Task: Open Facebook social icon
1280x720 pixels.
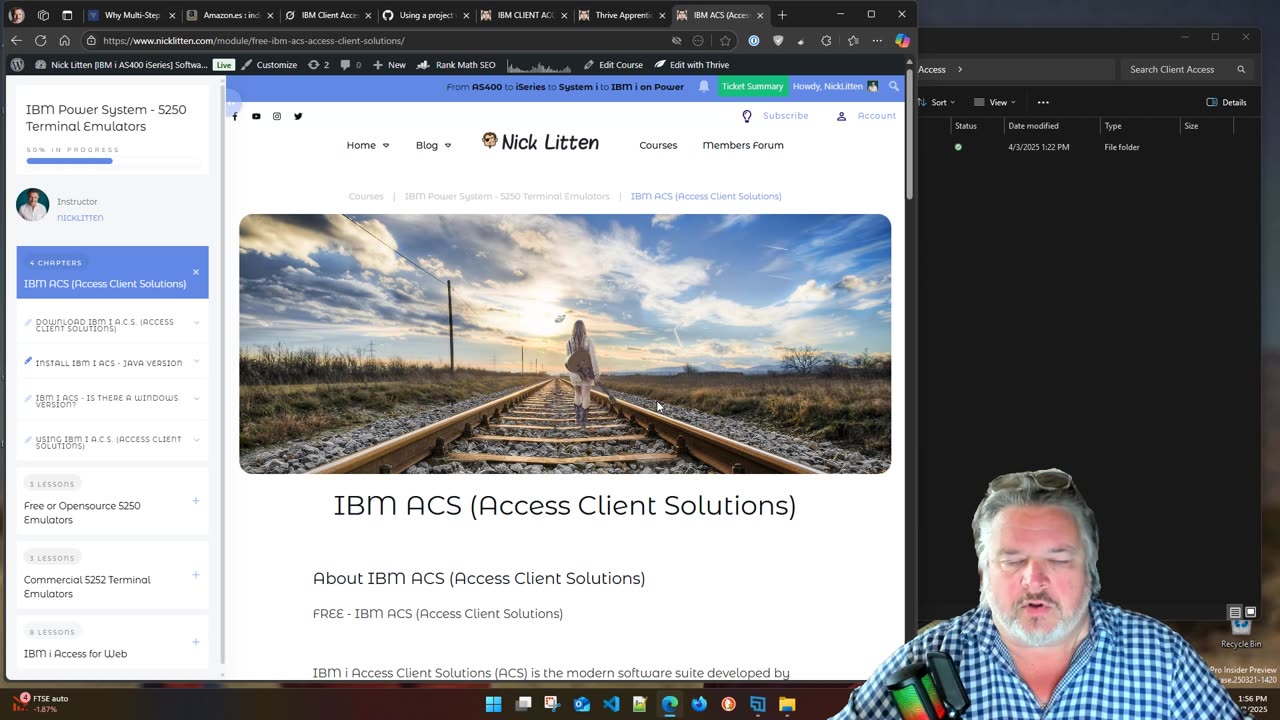Action: tap(235, 116)
